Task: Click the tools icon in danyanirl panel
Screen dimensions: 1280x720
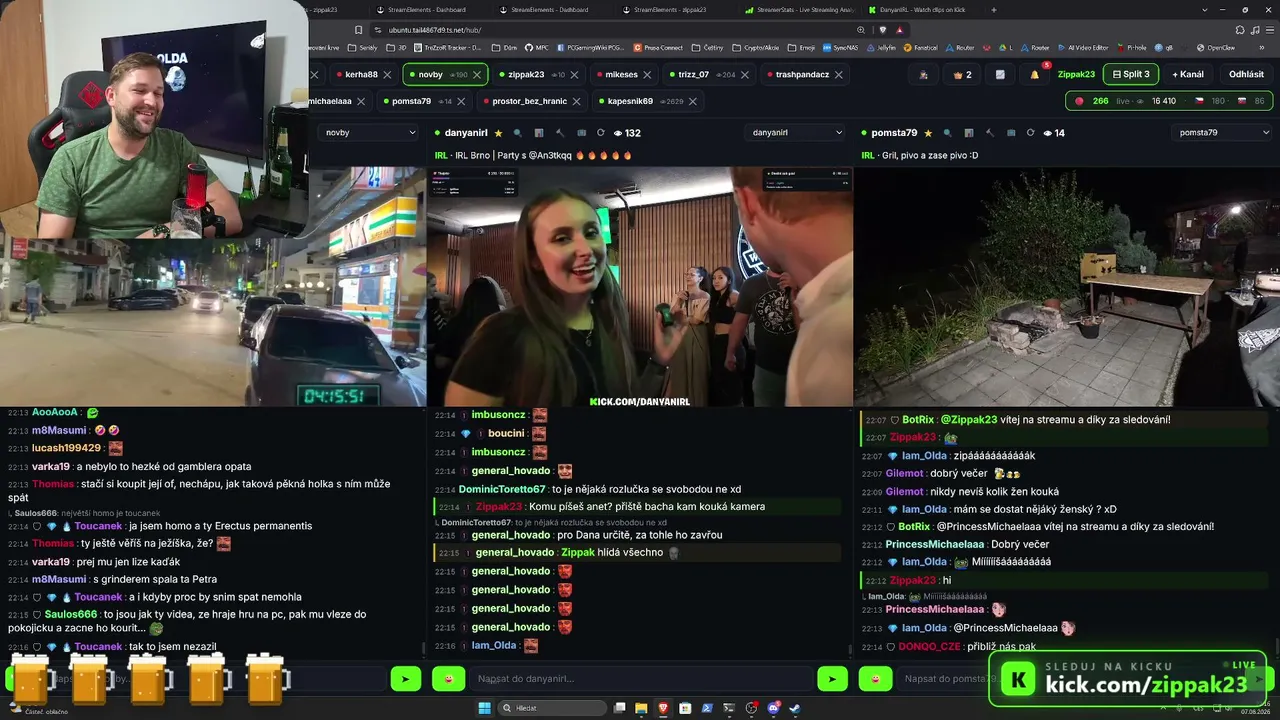Action: pos(559,133)
